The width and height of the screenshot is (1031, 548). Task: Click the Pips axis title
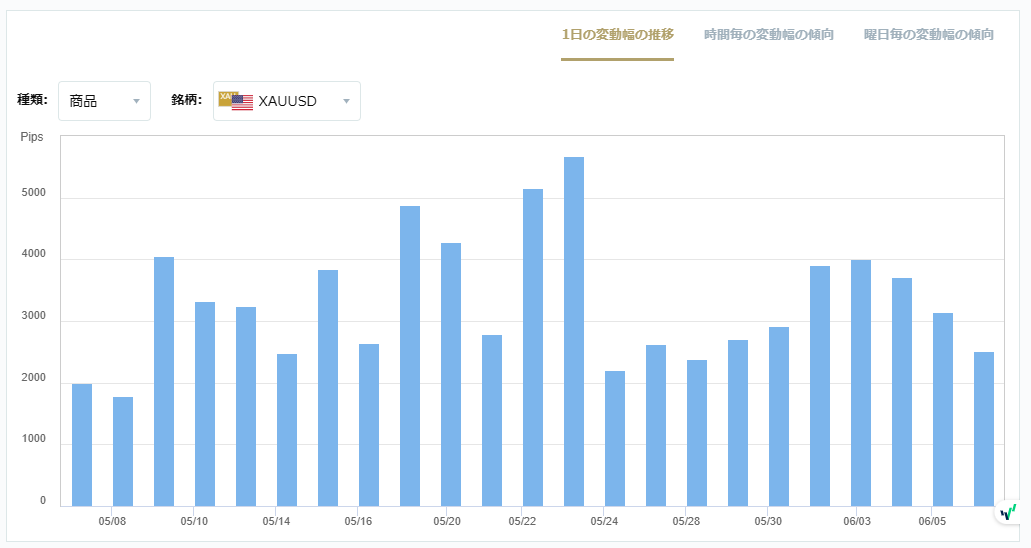(32, 137)
